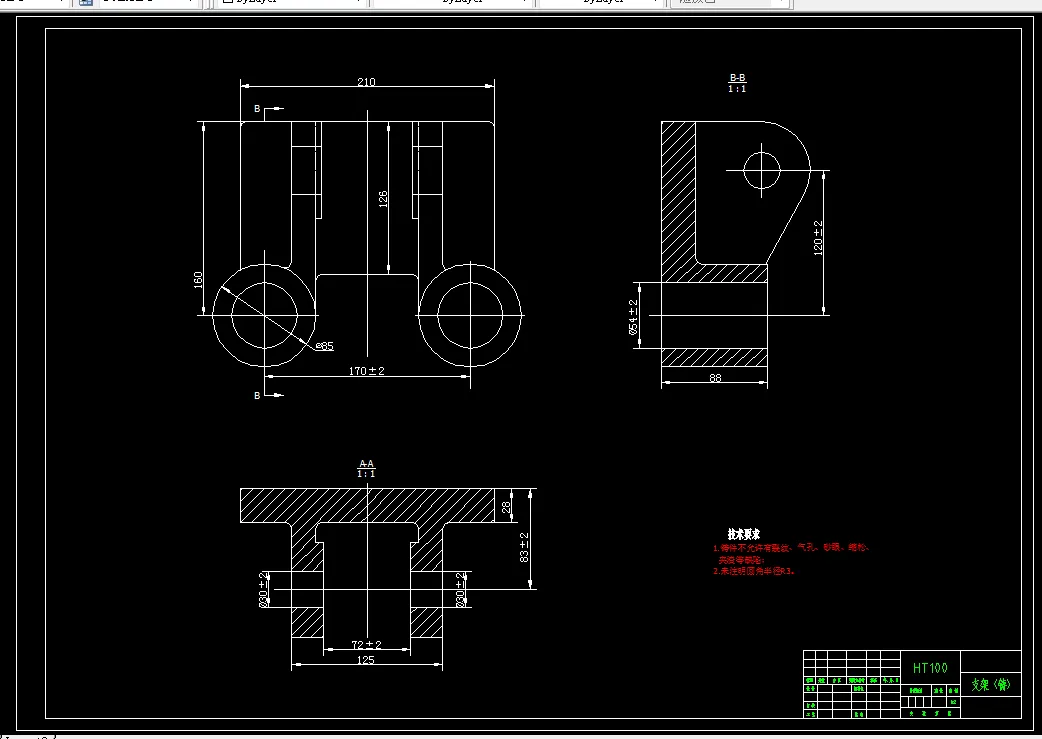Select the 125 width dimension text
Screen dimensions: 1042x739
click(x=366, y=660)
